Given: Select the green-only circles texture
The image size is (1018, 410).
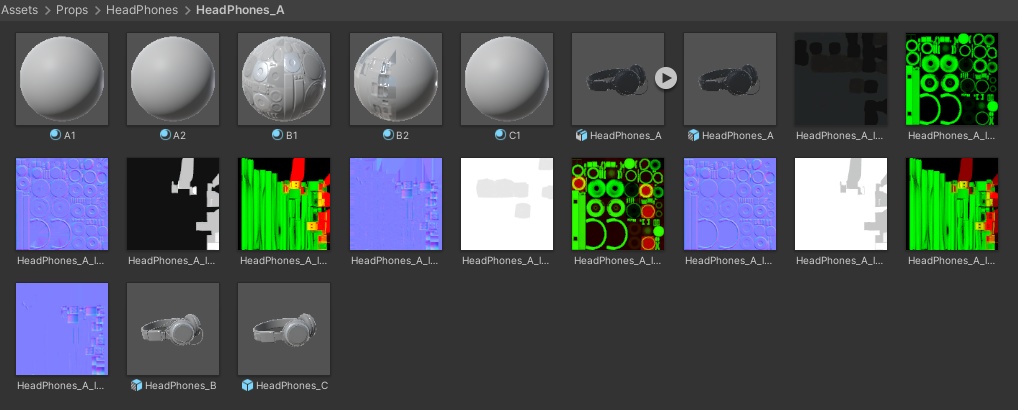Looking at the screenshot, I should click(x=952, y=78).
